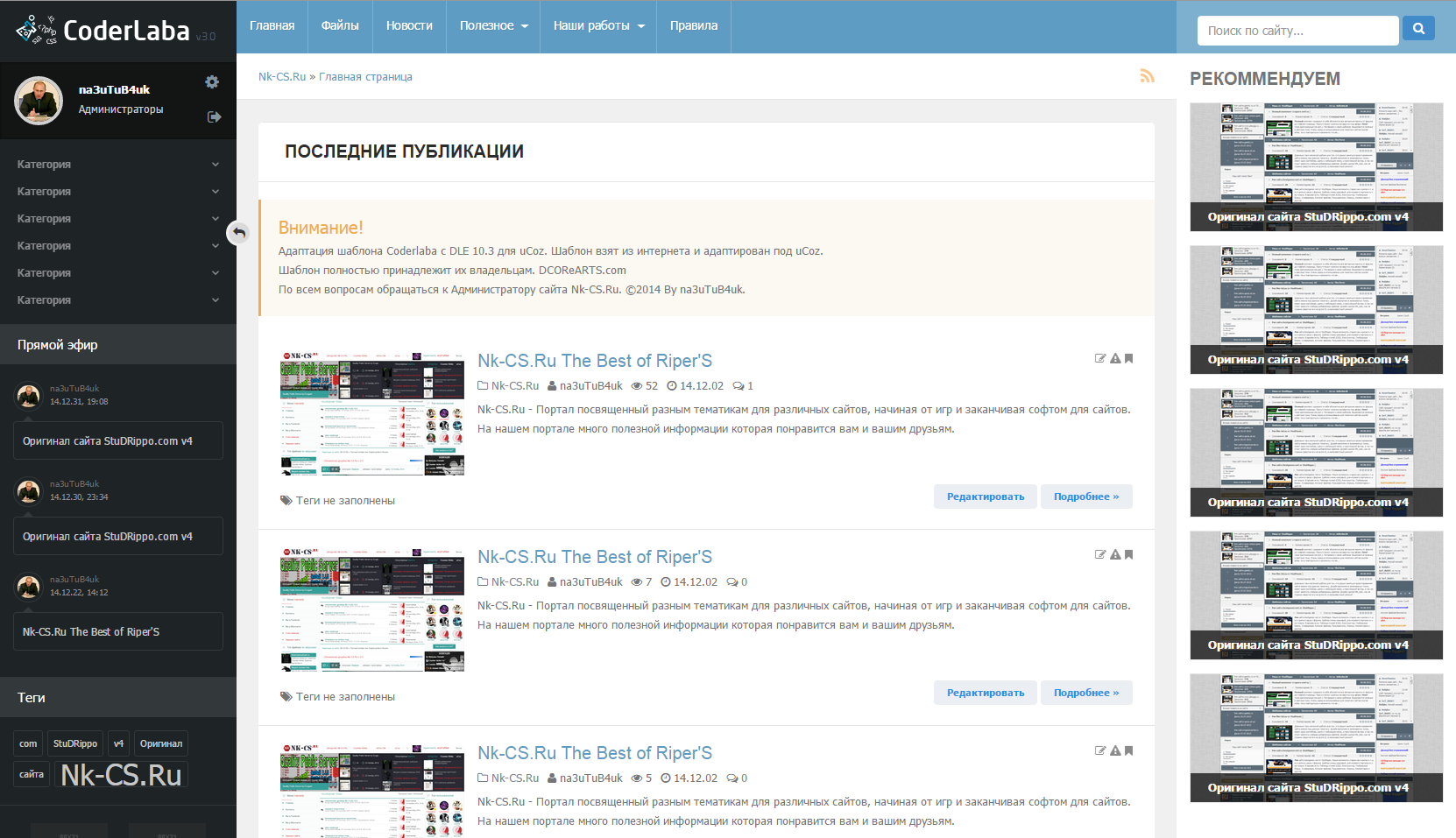Click the Главная страница breadcrumb link
This screenshot has height=838, width=1456.
(x=365, y=77)
